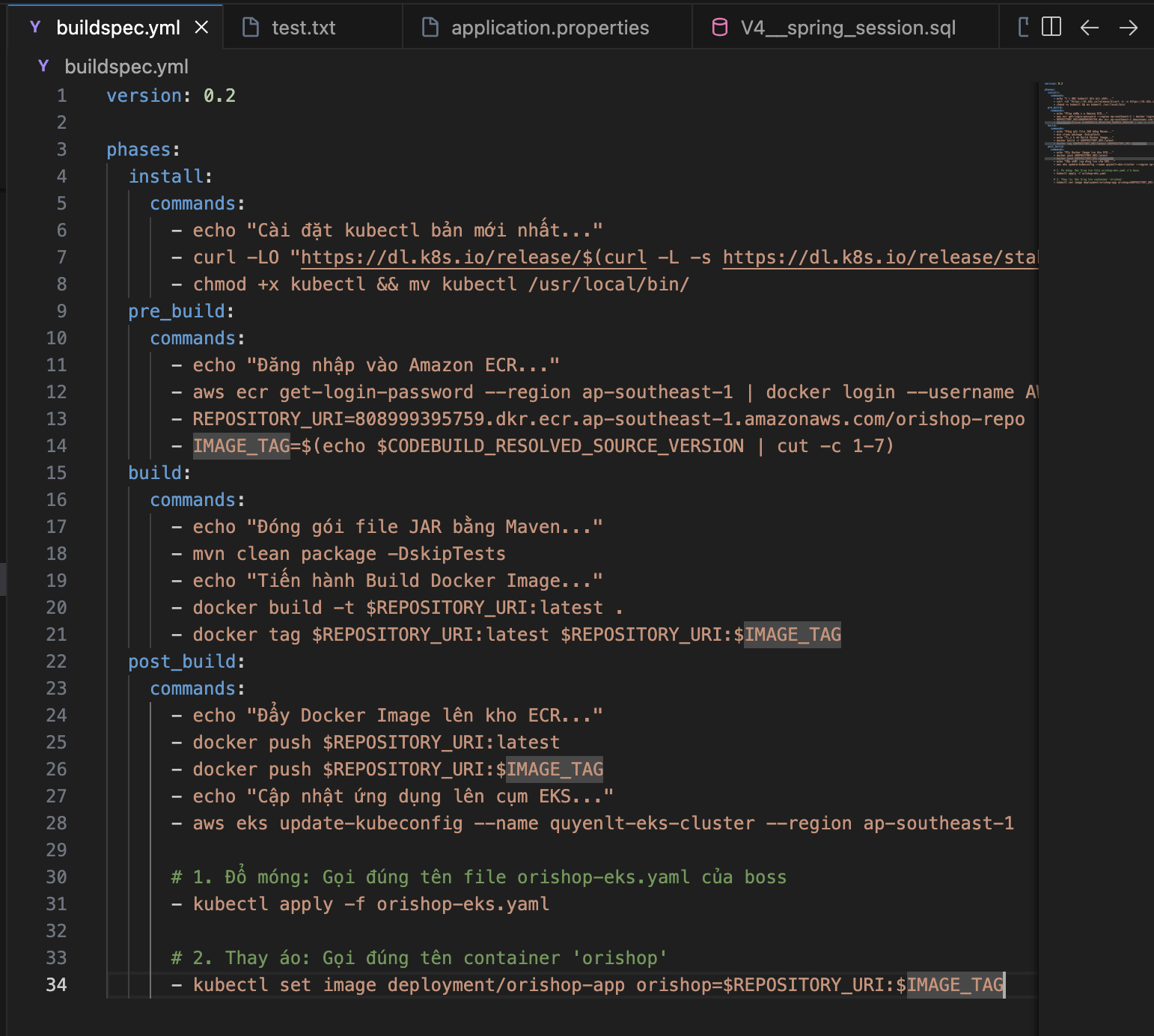
Task: Click the pink database icon on SQL tab
Action: point(719,28)
